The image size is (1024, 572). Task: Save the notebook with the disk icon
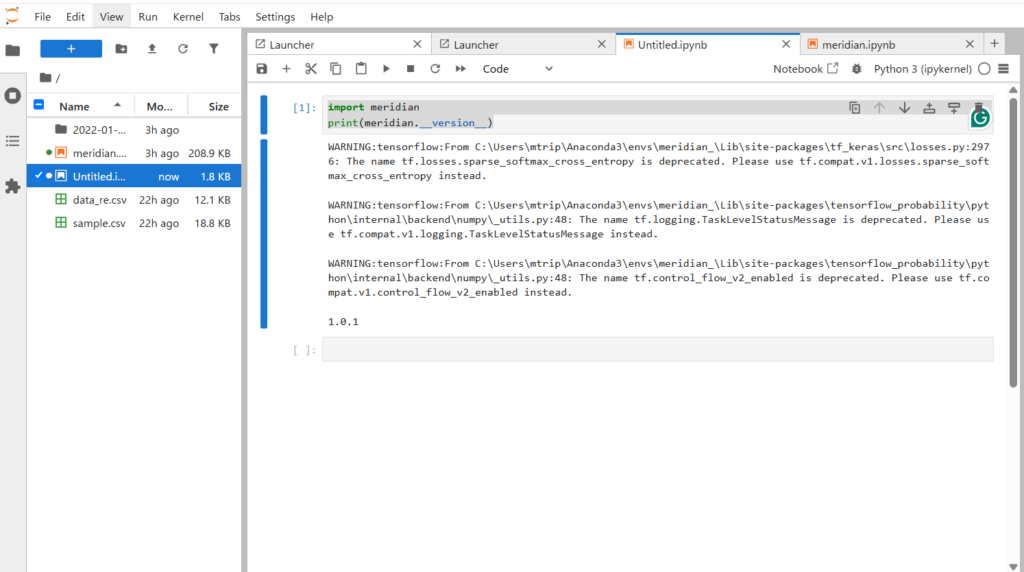pyautogui.click(x=262, y=69)
